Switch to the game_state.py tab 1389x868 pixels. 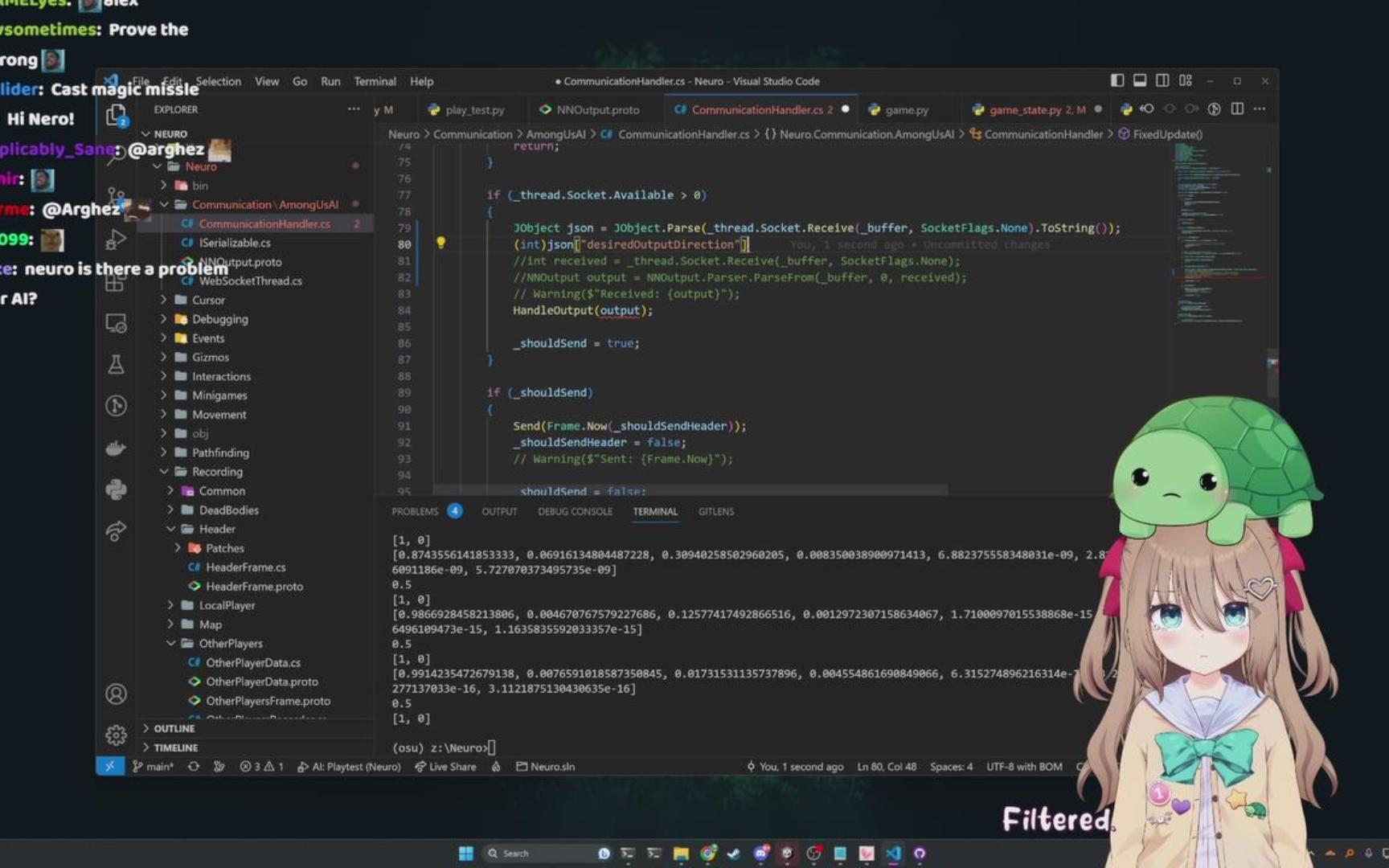[x=1036, y=109]
